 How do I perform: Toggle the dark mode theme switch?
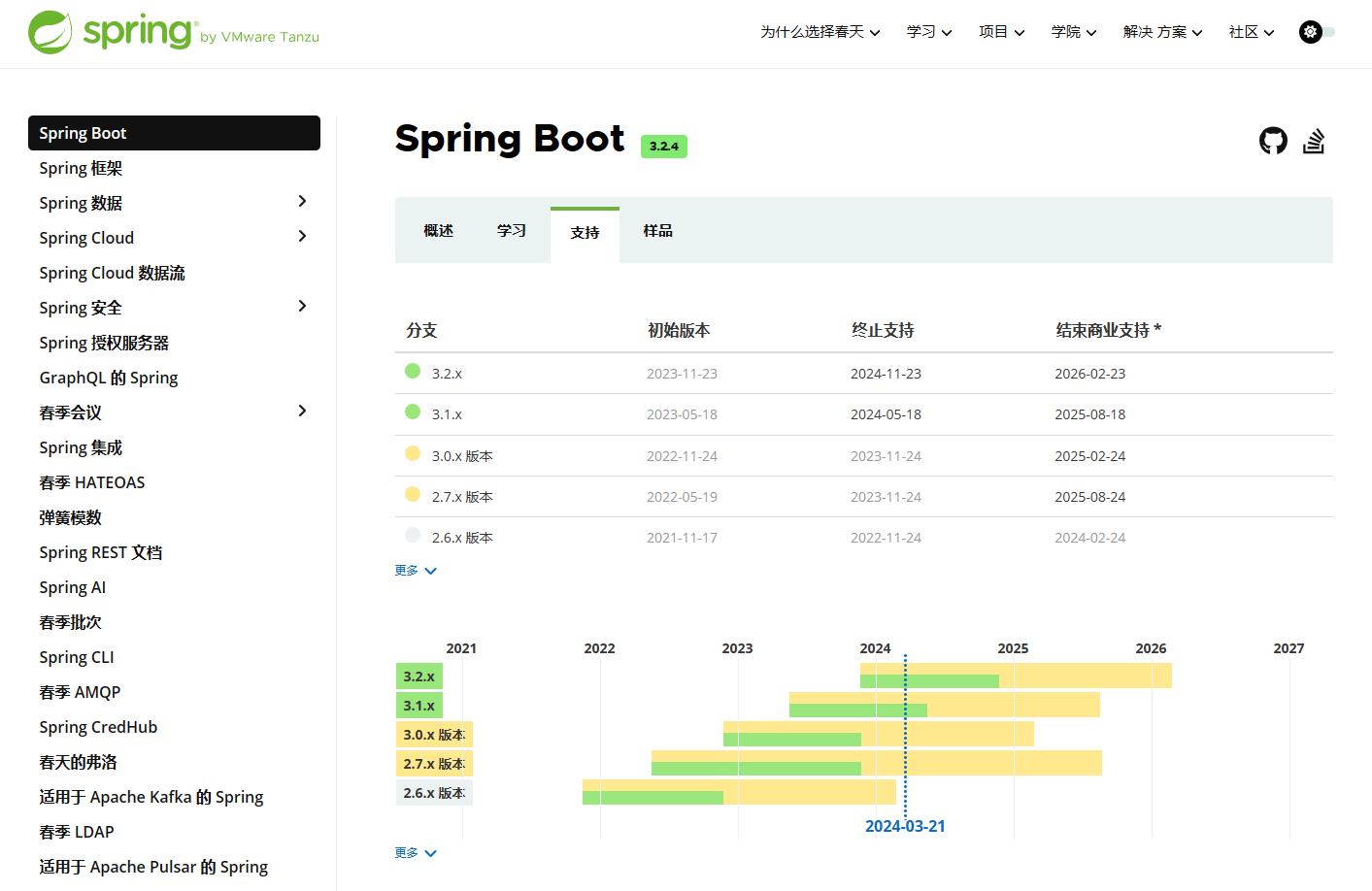[1318, 32]
